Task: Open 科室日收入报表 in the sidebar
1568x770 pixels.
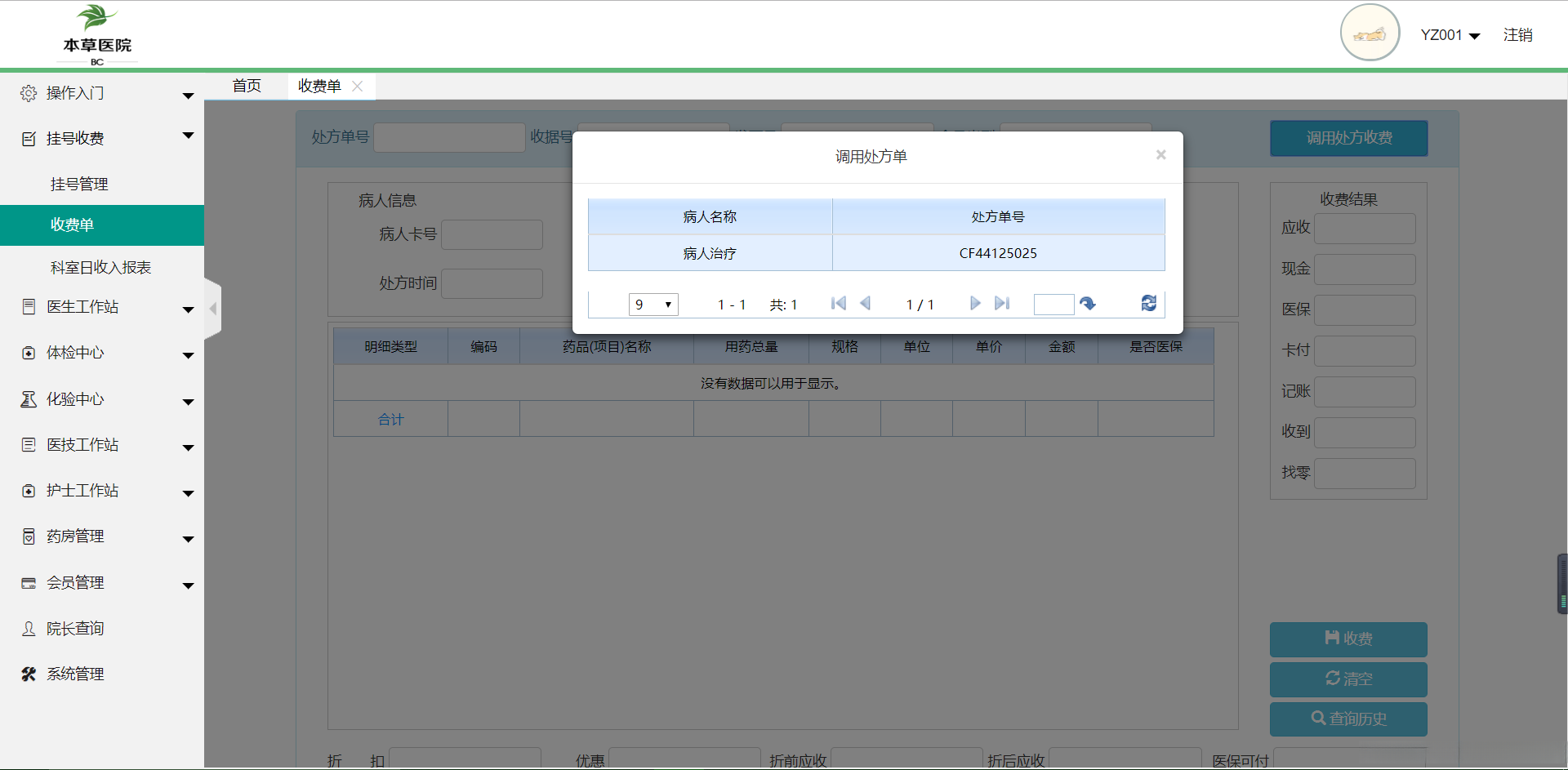Action: [x=102, y=268]
